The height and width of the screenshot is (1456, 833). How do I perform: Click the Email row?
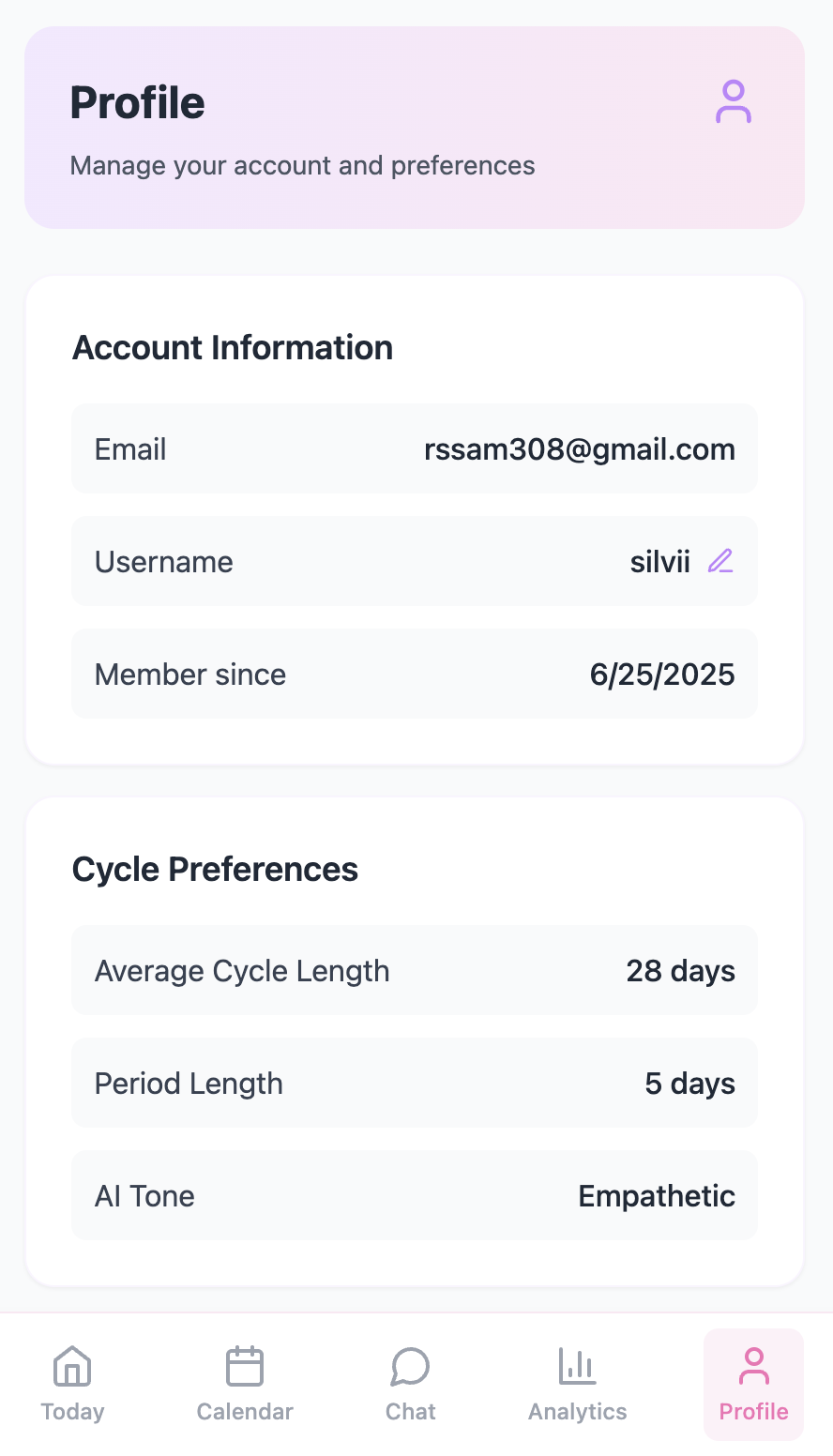[414, 448]
